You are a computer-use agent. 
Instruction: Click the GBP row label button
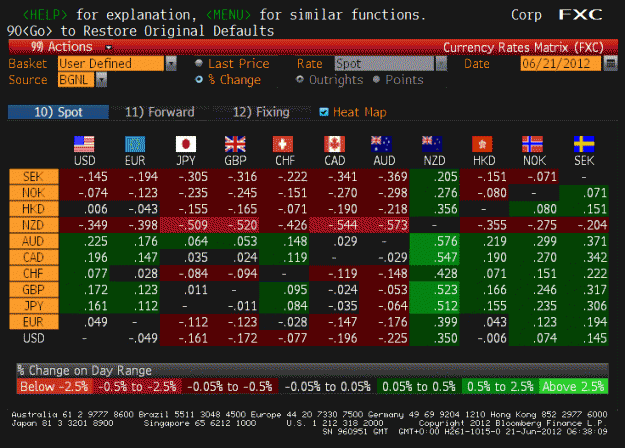coord(34,290)
